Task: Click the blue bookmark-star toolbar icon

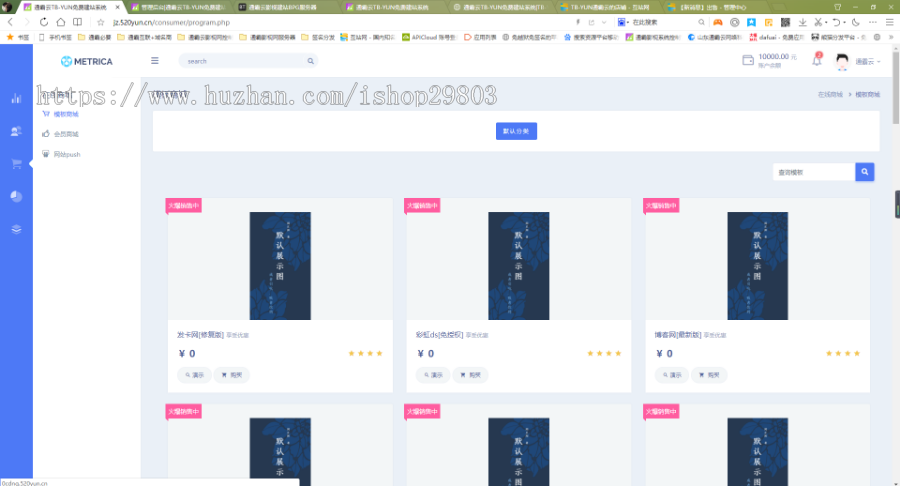Action: [751, 22]
